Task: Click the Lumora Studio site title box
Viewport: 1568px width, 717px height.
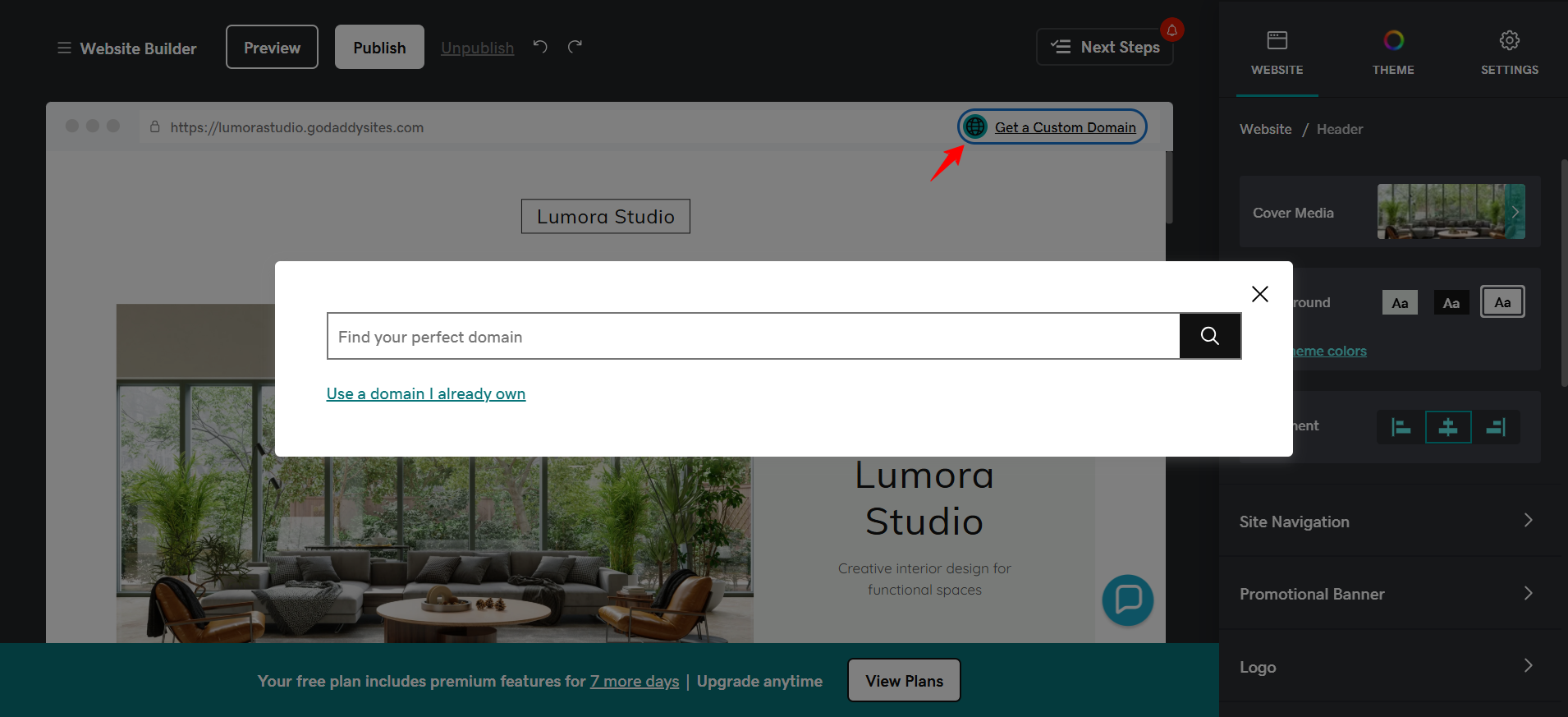Action: point(606,216)
